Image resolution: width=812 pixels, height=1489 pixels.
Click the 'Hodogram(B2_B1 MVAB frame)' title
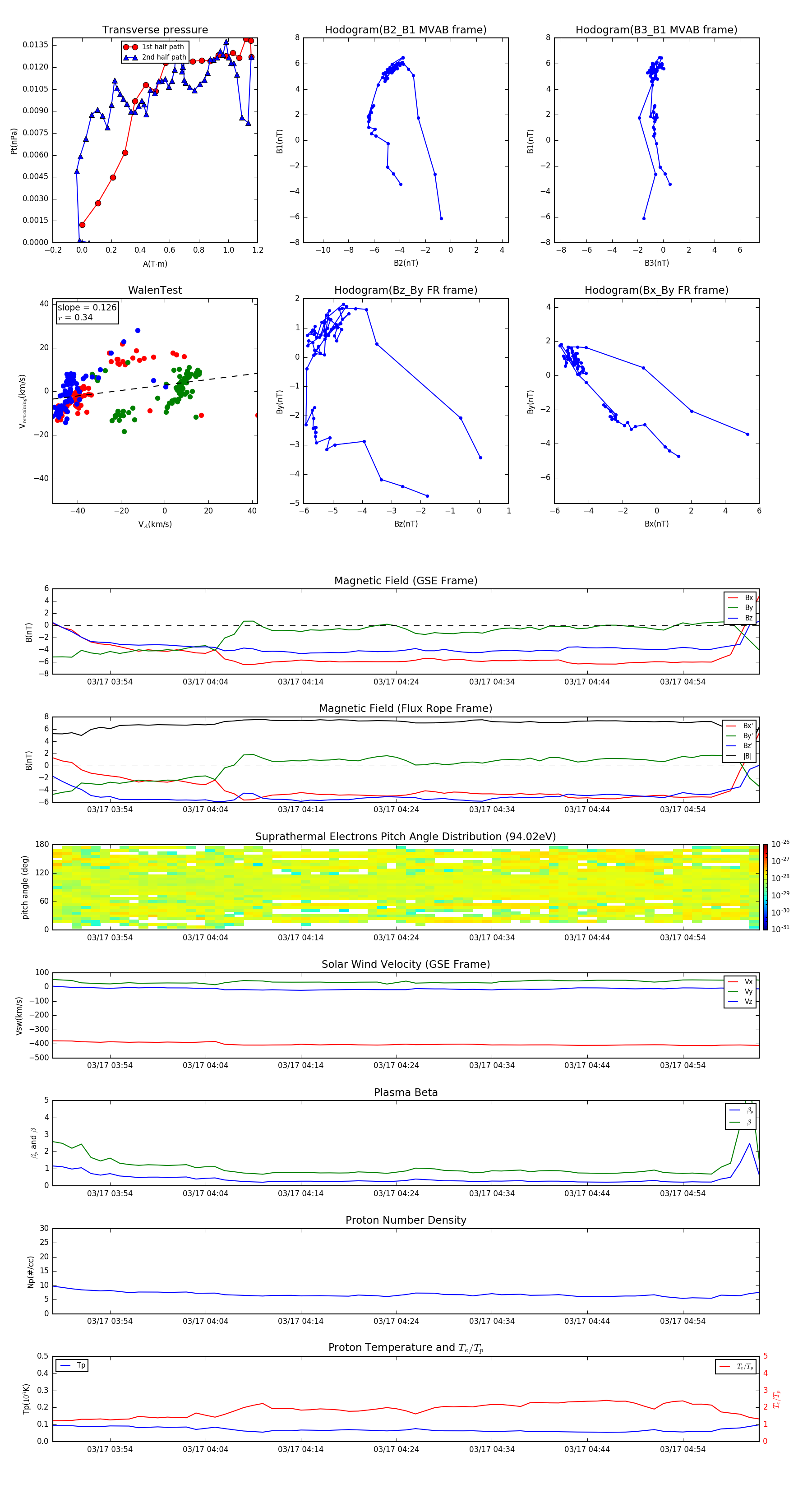pyautogui.click(x=406, y=30)
